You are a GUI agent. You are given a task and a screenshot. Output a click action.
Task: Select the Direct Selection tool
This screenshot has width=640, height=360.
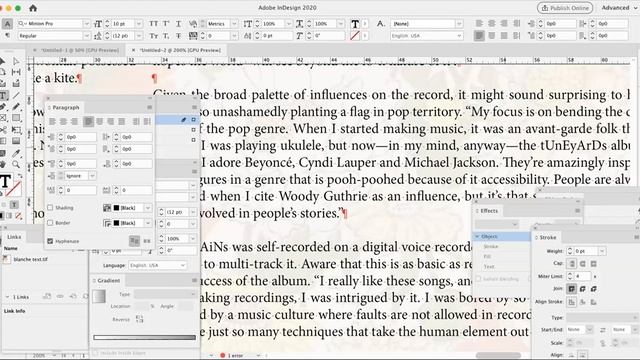pos(16,61)
